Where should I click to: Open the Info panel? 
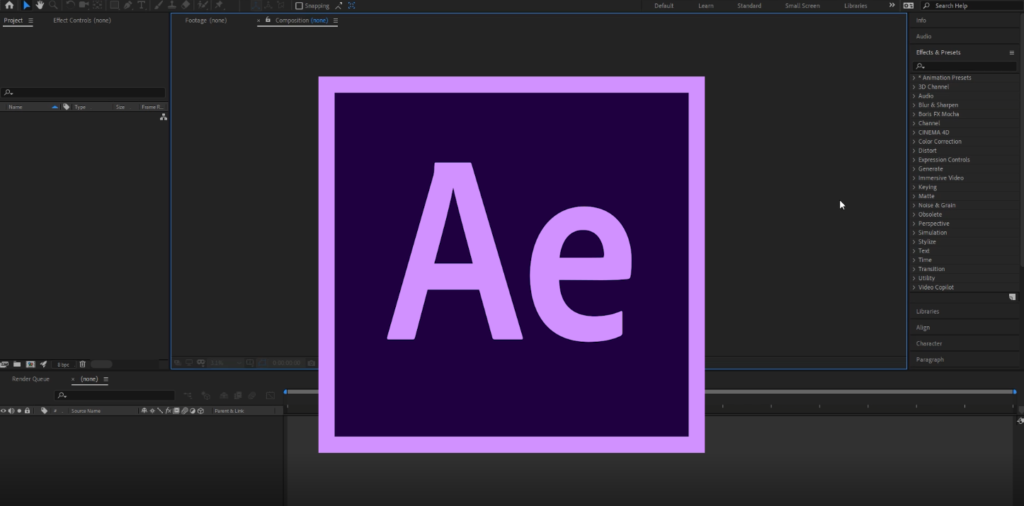pyautogui.click(x=921, y=20)
